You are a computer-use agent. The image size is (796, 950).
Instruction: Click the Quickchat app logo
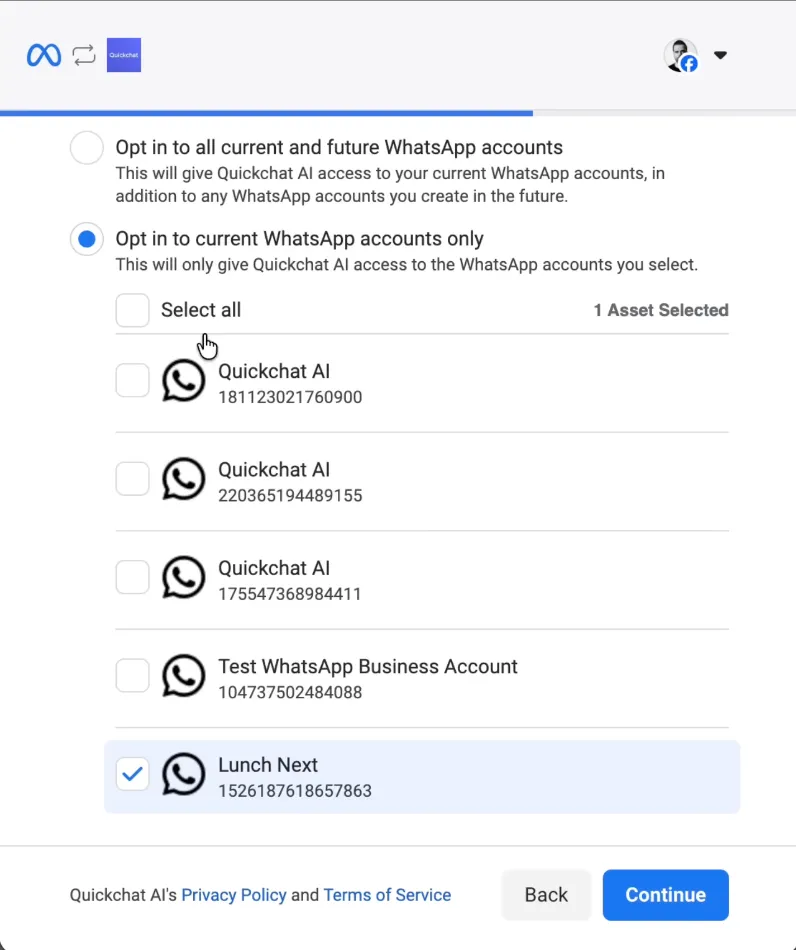(x=124, y=55)
